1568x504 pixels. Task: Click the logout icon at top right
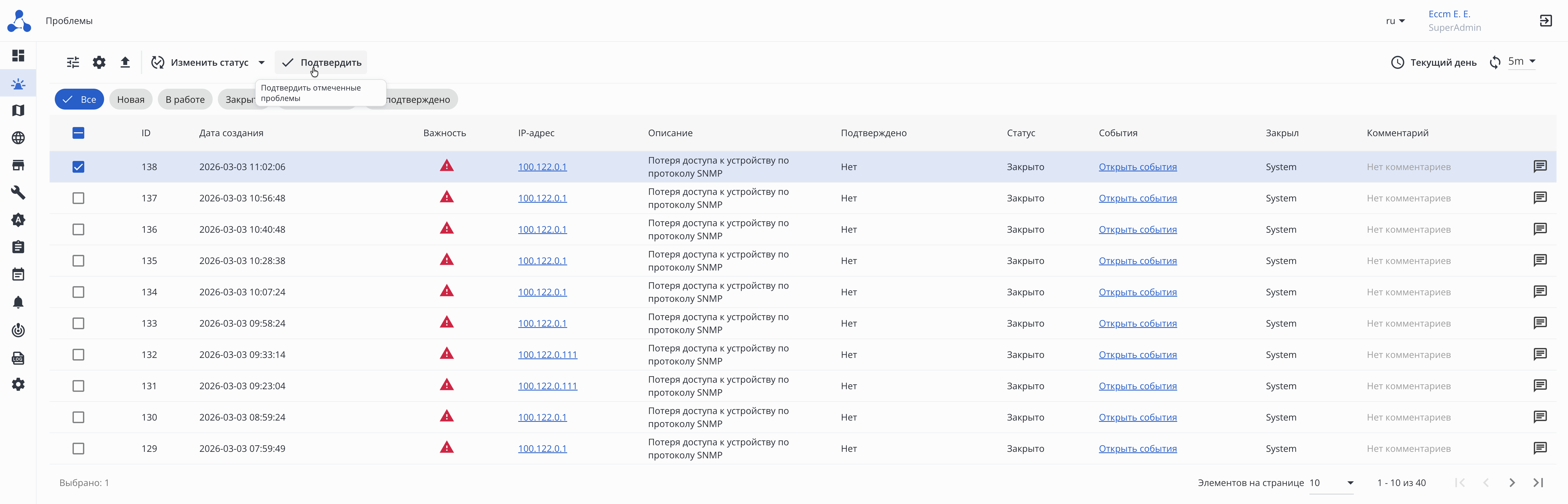(1546, 21)
